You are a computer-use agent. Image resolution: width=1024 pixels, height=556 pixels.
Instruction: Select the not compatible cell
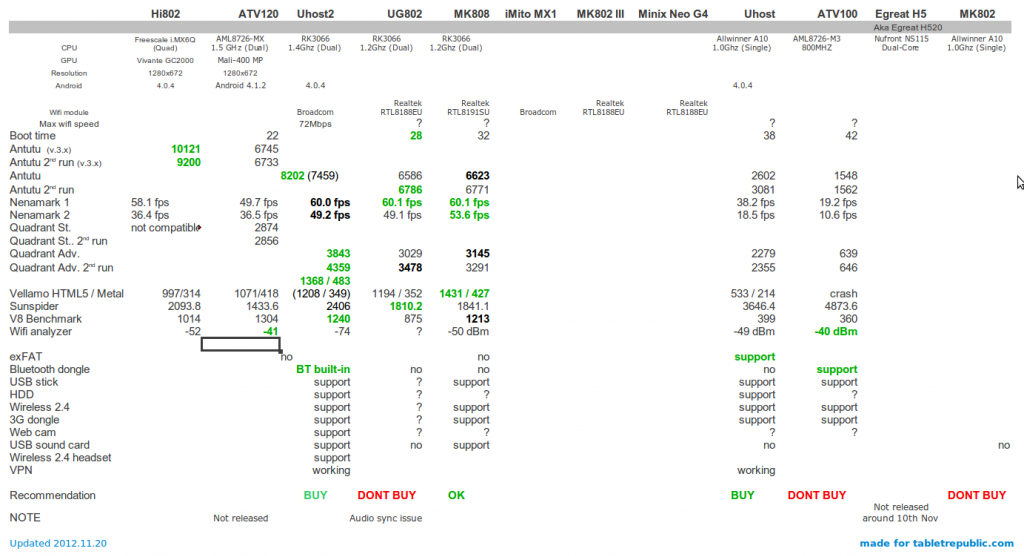click(163, 228)
